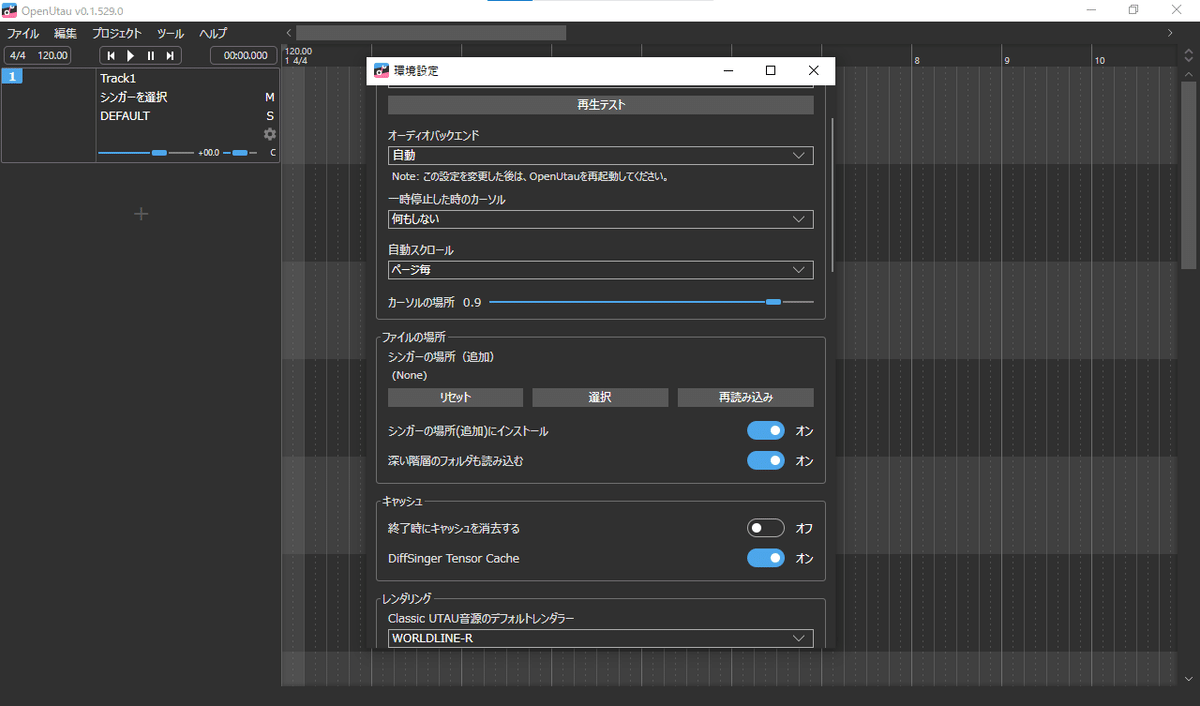Click the リセット button
This screenshot has width=1200, height=706.
[x=455, y=398]
